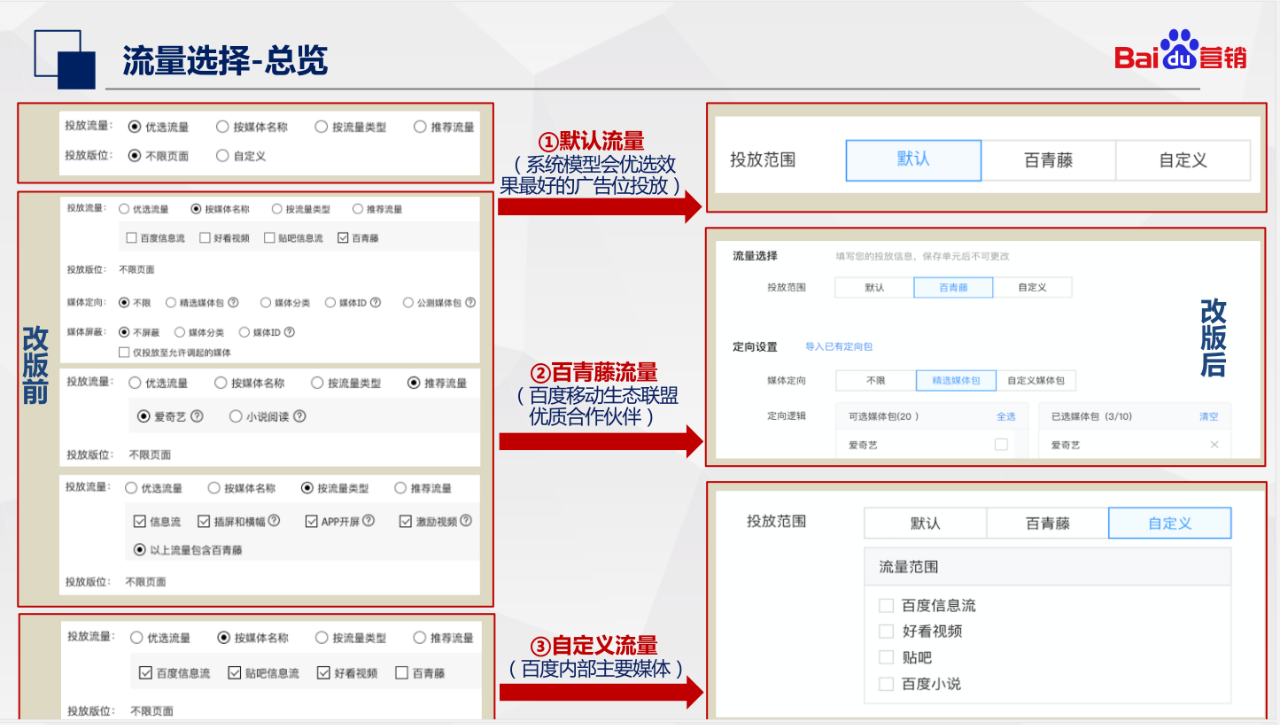Select 媒体分类 radio in 媒体定向 row
Image resolution: width=1280 pixels, height=725 pixels.
pos(266,302)
